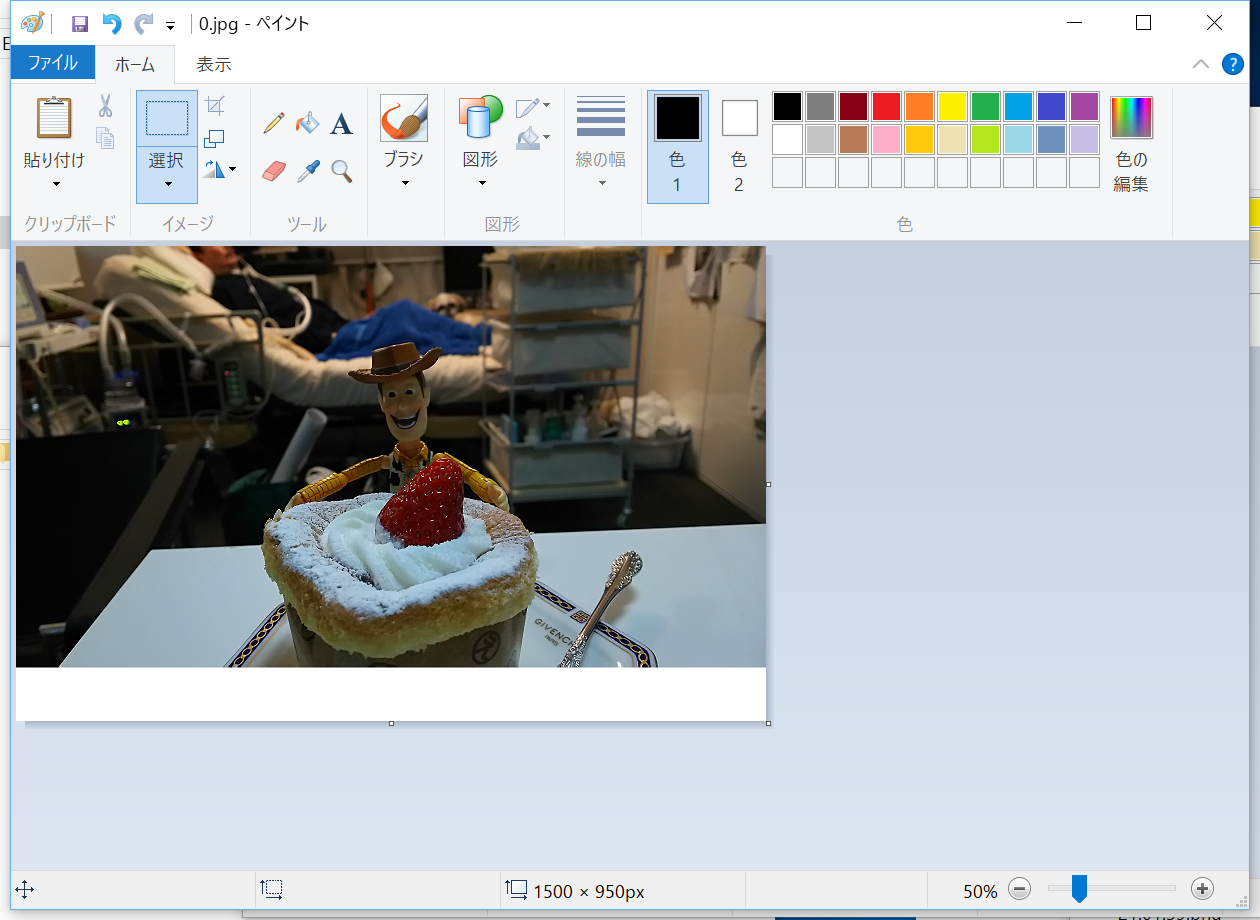Click the Copy icon

click(105, 138)
